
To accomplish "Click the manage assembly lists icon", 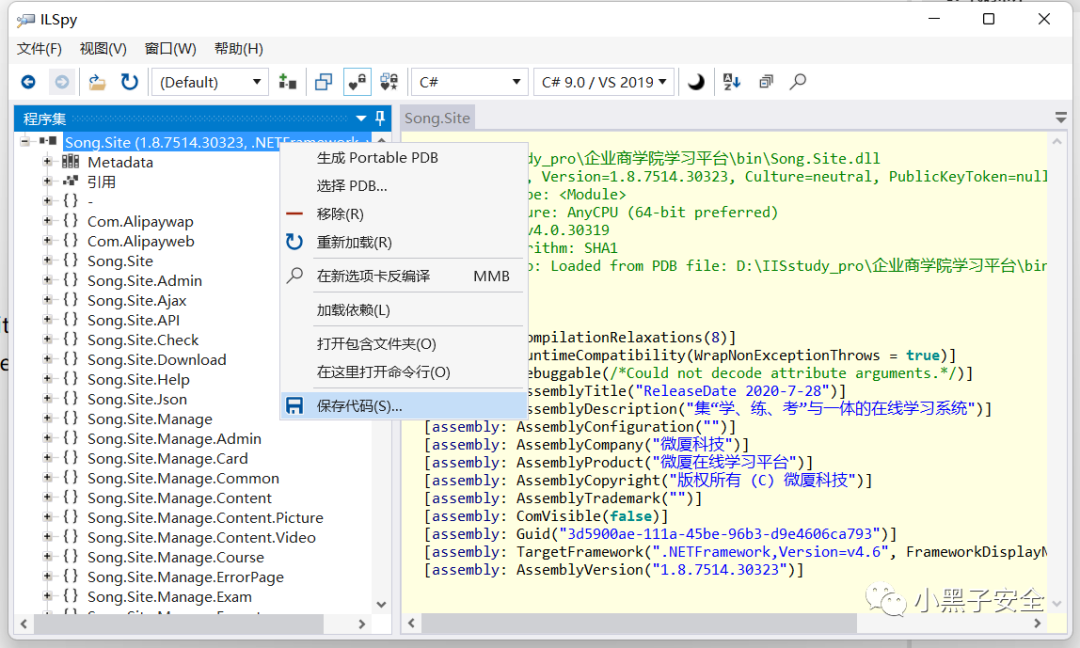I will pyautogui.click(x=287, y=82).
